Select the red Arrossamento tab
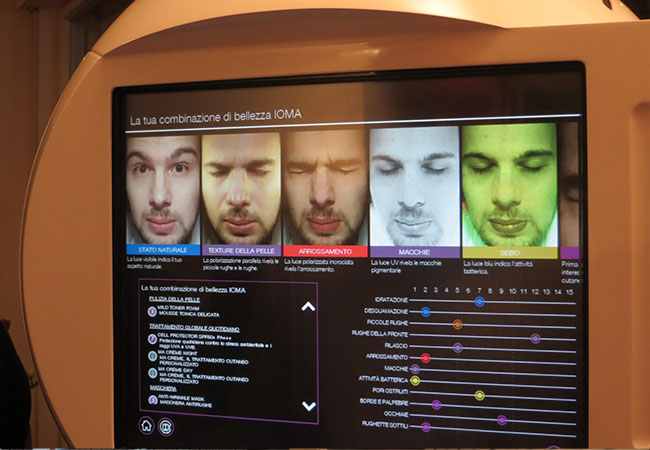The height and width of the screenshot is (450, 650). coord(324,251)
